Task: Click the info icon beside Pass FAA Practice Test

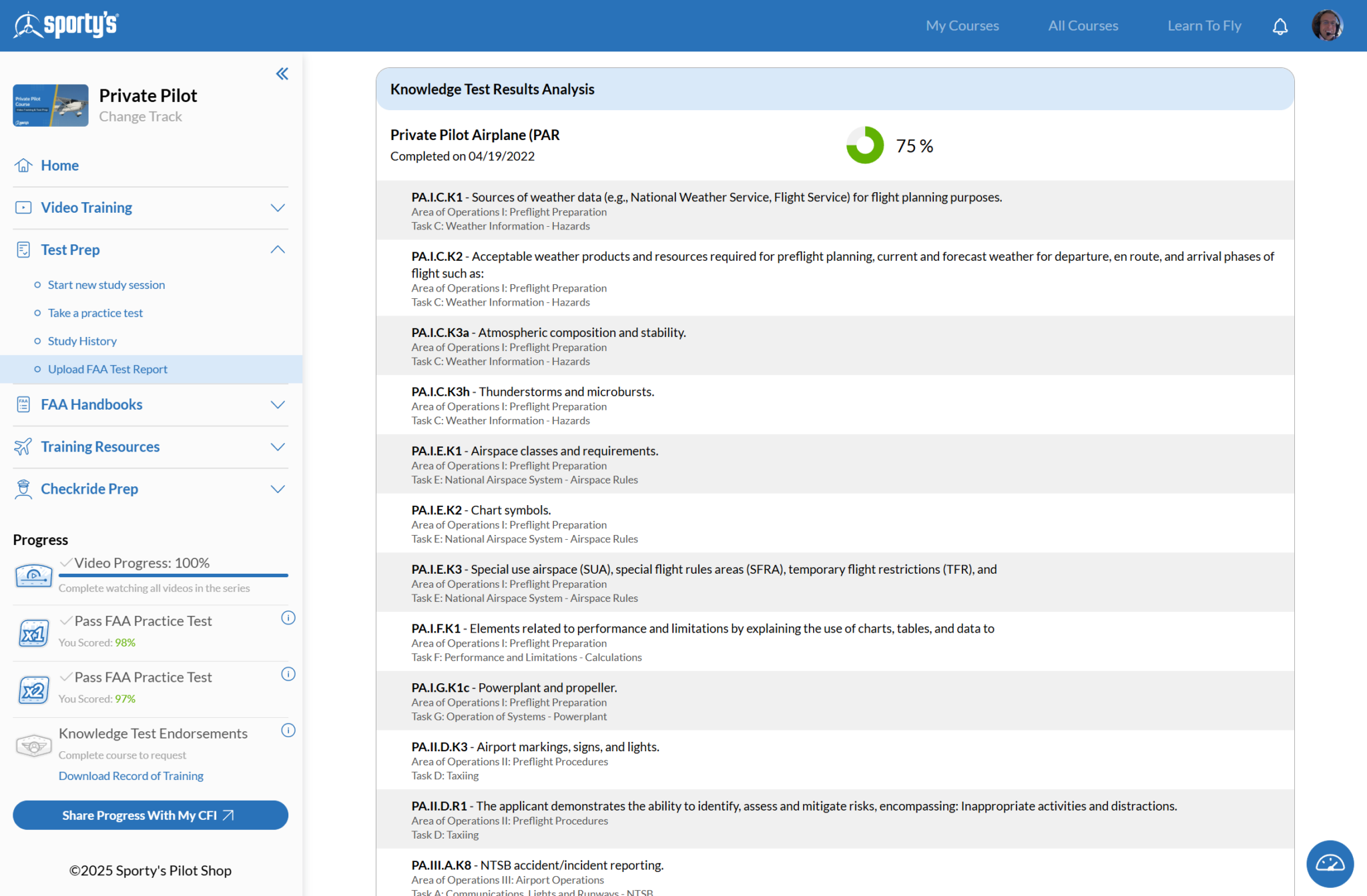Action: 288,618
